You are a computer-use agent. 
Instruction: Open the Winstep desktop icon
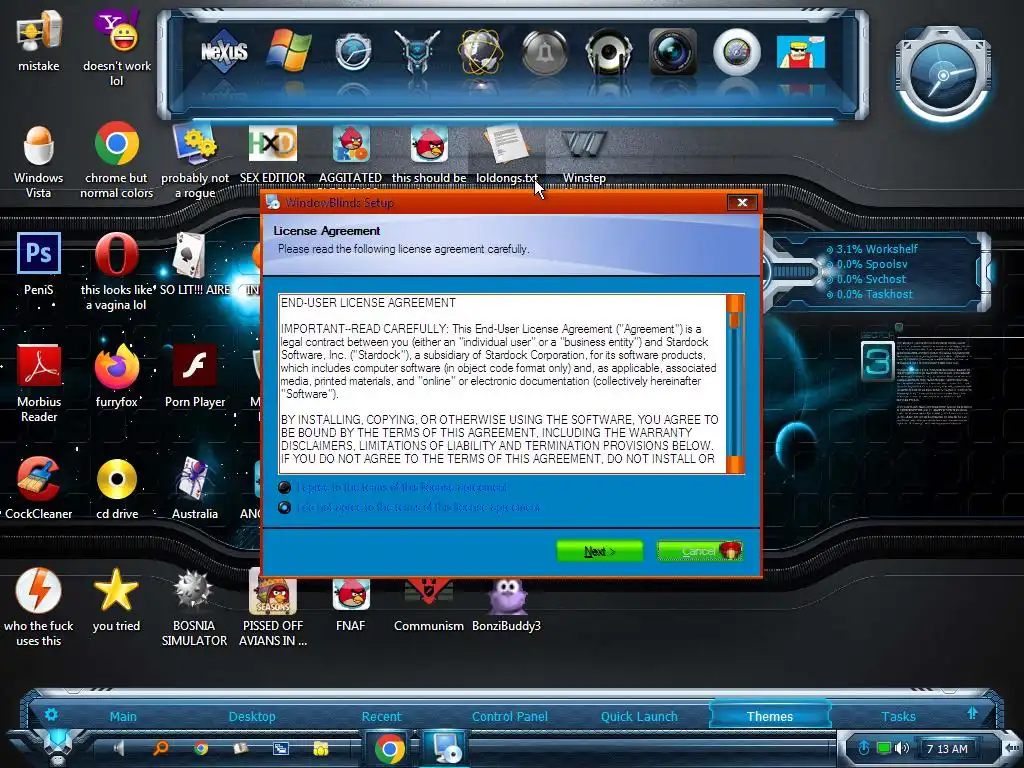coord(584,155)
